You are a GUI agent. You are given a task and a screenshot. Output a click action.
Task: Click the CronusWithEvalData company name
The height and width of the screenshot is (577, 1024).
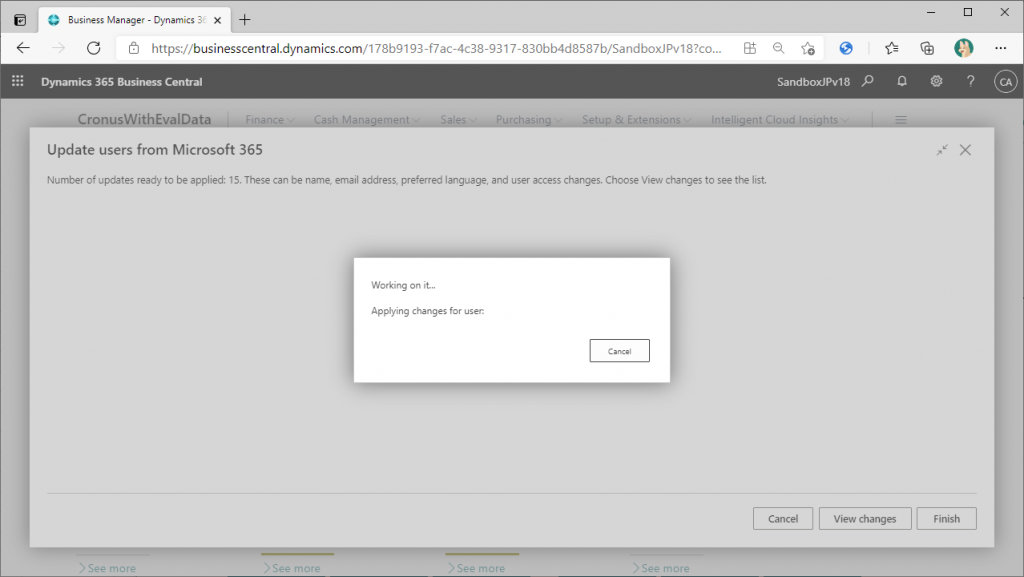144,119
